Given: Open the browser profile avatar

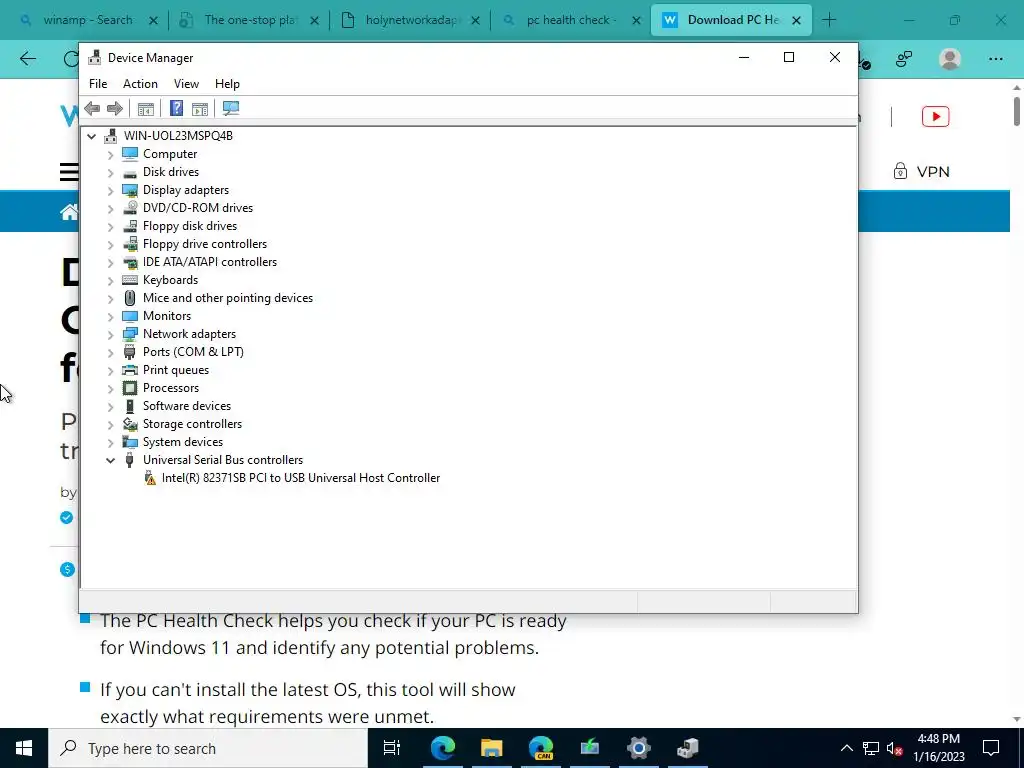Looking at the screenshot, I should point(950,59).
